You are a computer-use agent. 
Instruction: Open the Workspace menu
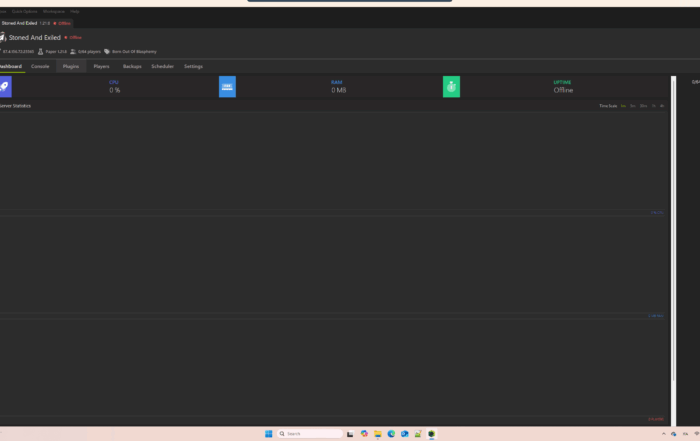tap(53, 11)
